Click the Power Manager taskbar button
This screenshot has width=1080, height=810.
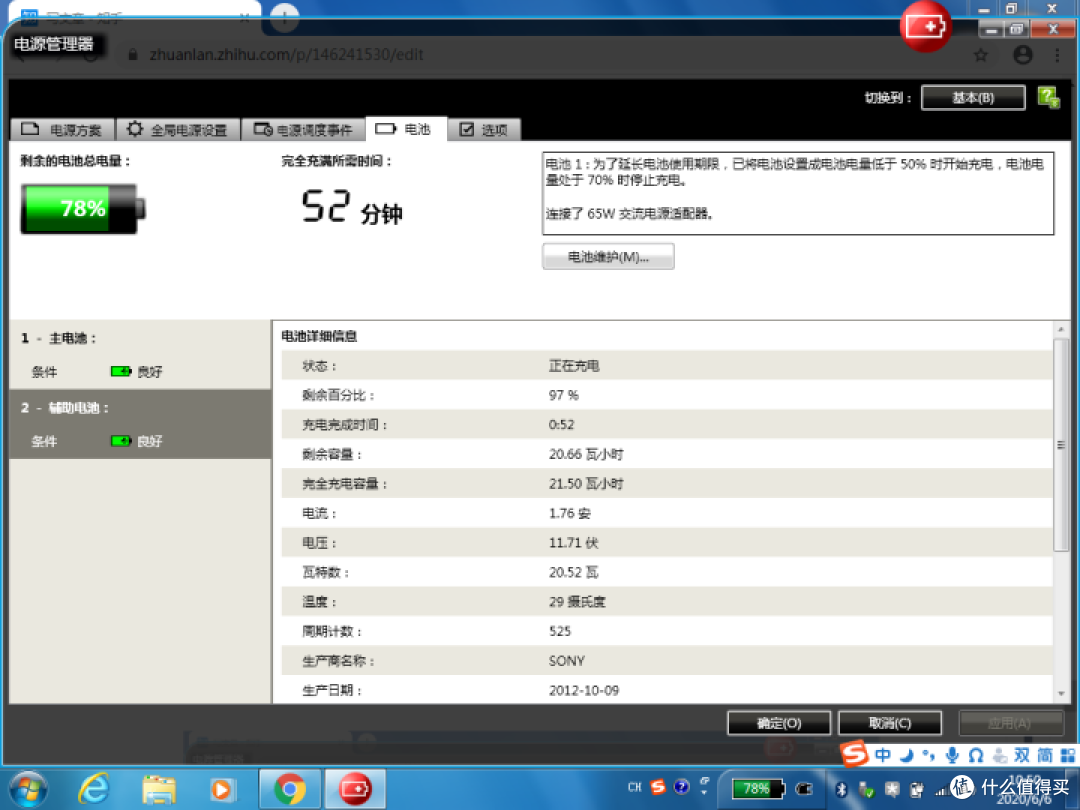pyautogui.click(x=355, y=789)
